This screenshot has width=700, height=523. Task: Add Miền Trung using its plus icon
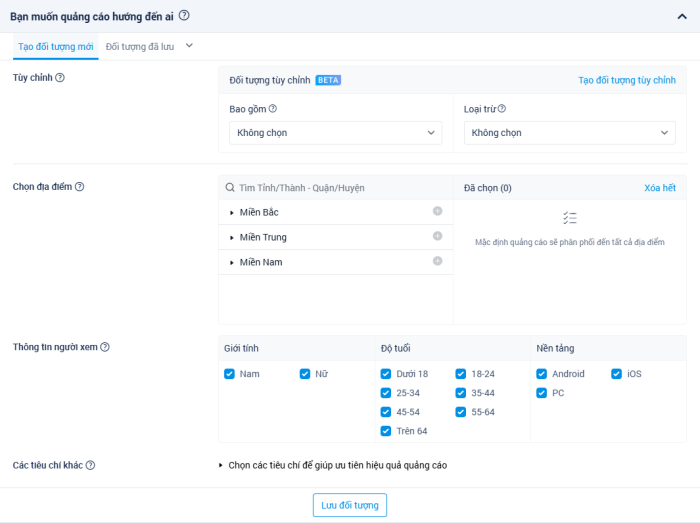[x=437, y=236]
